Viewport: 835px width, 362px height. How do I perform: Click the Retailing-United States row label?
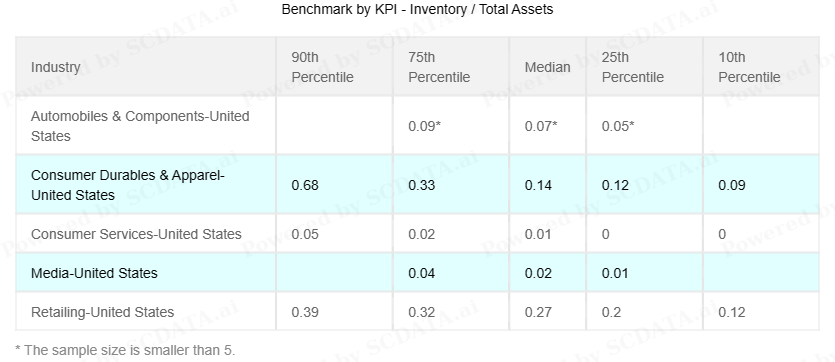(x=102, y=312)
